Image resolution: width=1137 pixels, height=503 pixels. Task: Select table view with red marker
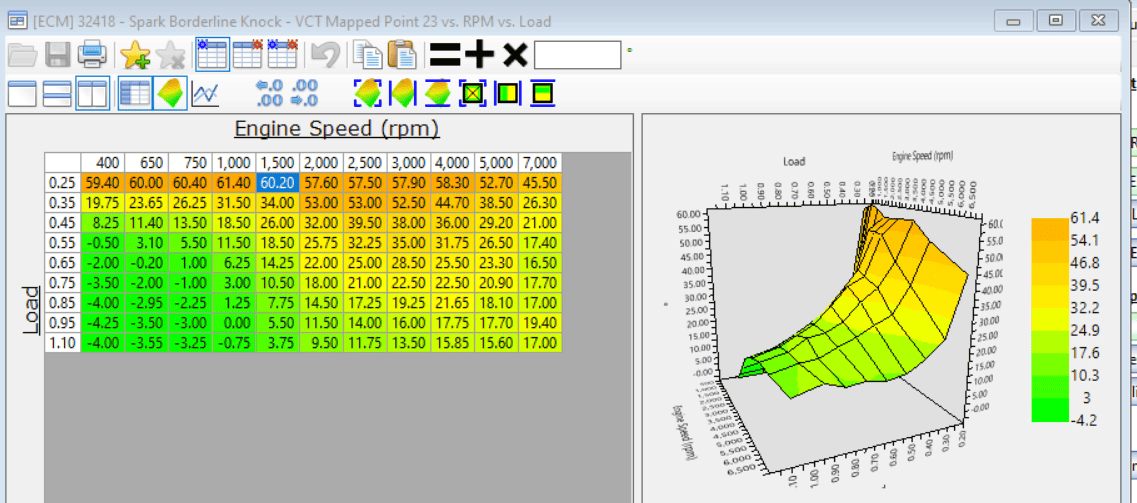(248, 54)
